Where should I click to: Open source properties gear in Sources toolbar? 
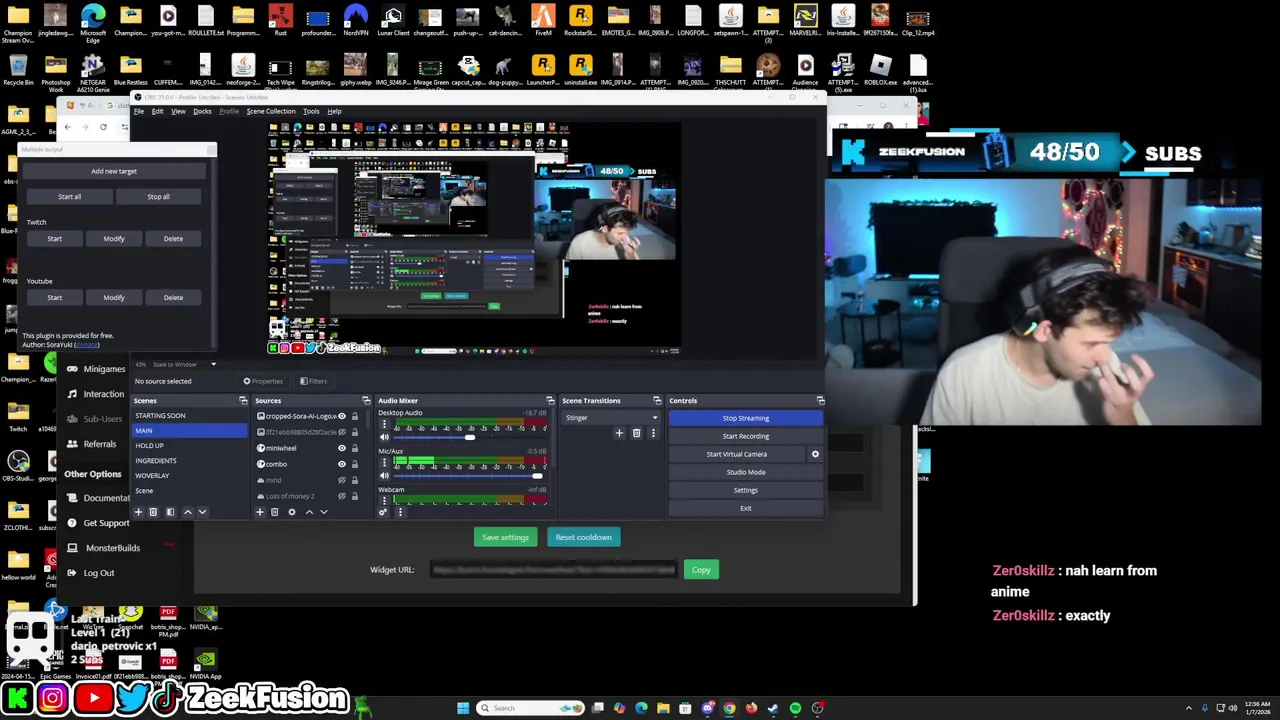point(292,512)
